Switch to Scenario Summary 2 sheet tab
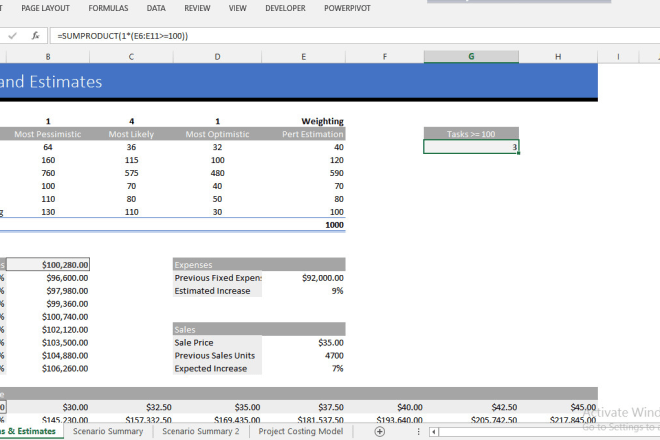The image size is (660, 440). 200,431
